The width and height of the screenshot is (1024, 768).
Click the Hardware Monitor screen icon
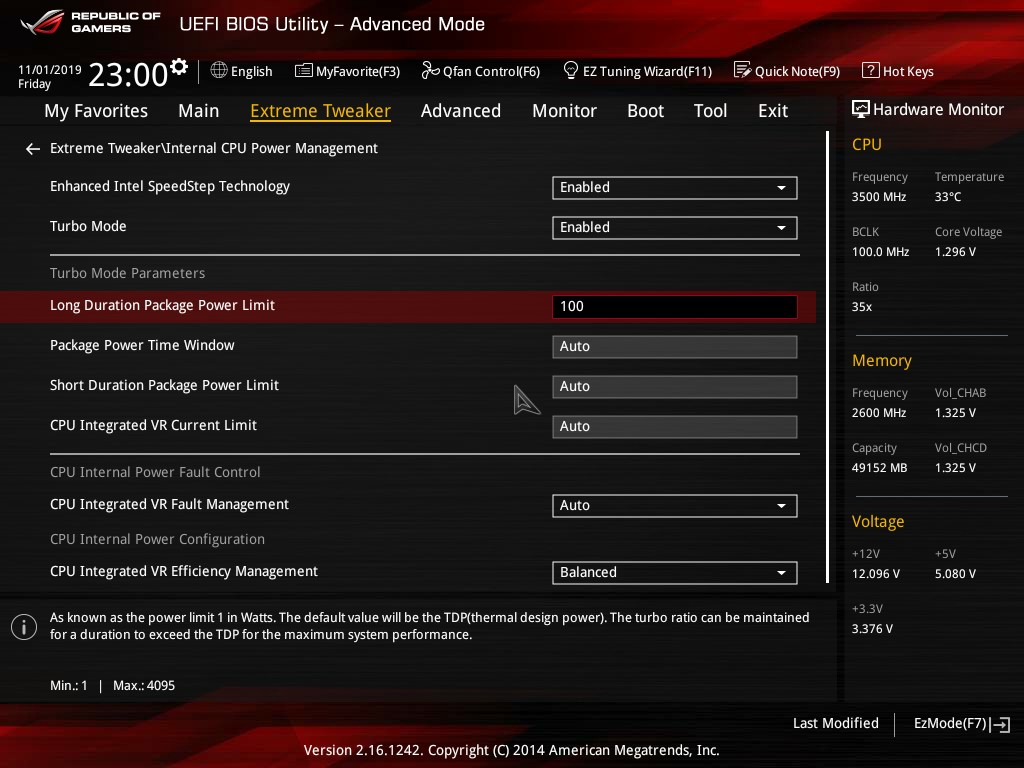click(x=861, y=109)
